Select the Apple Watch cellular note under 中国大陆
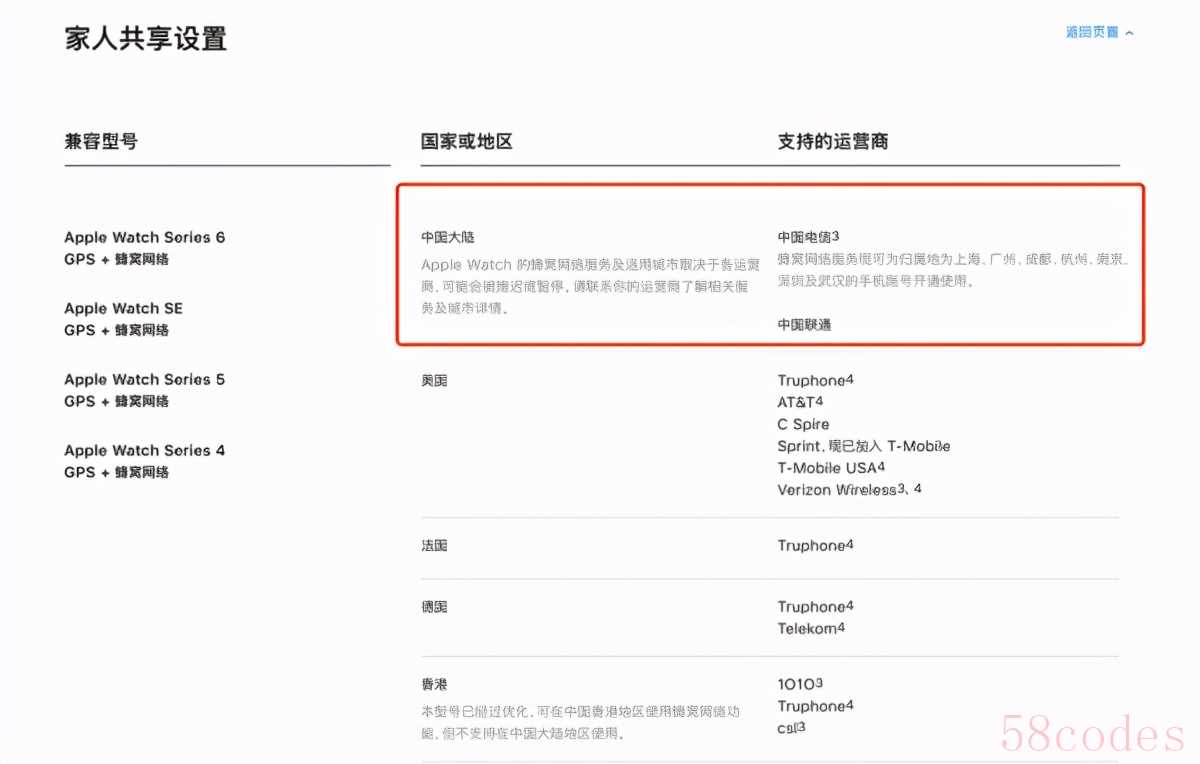Image resolution: width=1200 pixels, height=764 pixels. pos(590,286)
